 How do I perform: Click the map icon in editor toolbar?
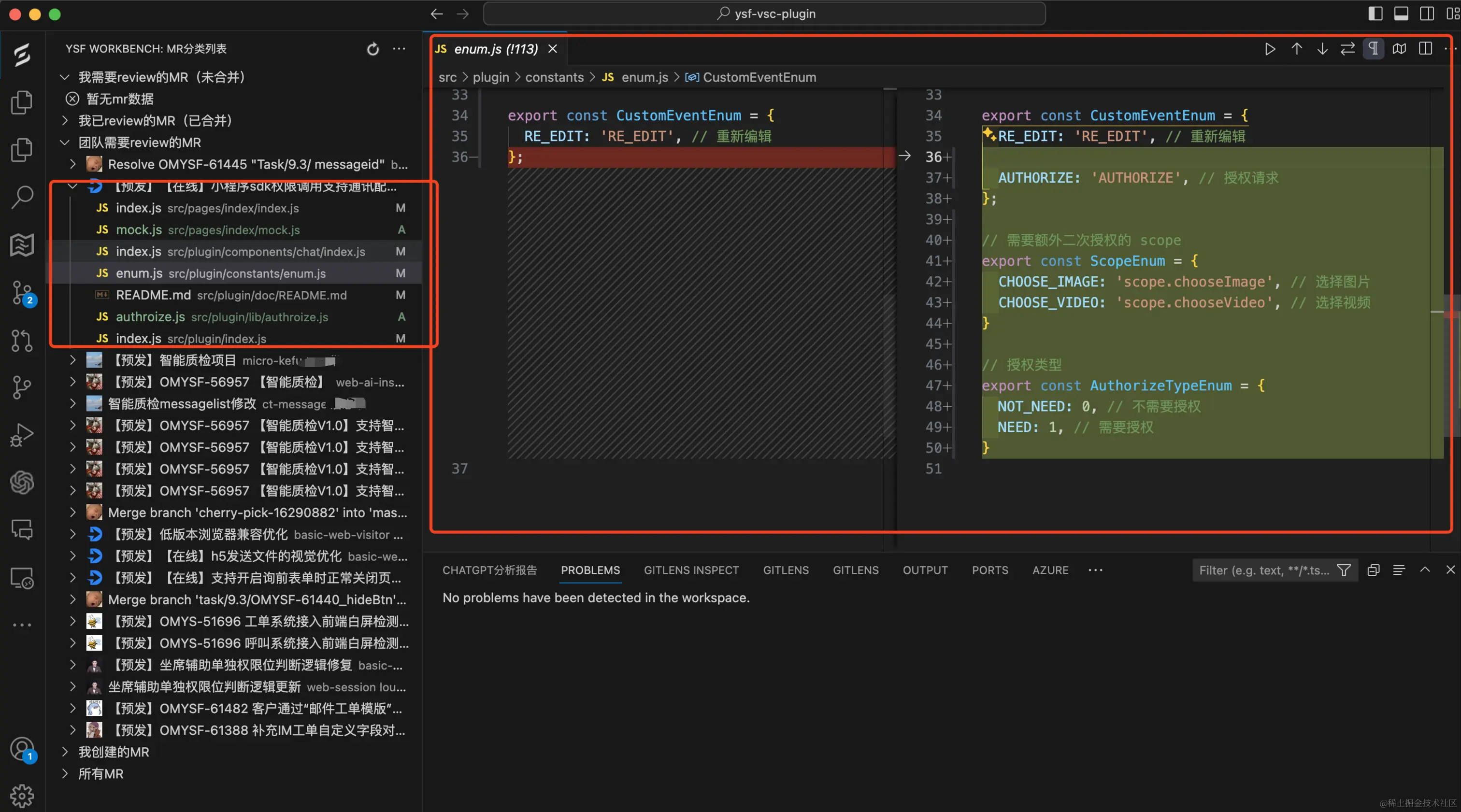[1399, 49]
